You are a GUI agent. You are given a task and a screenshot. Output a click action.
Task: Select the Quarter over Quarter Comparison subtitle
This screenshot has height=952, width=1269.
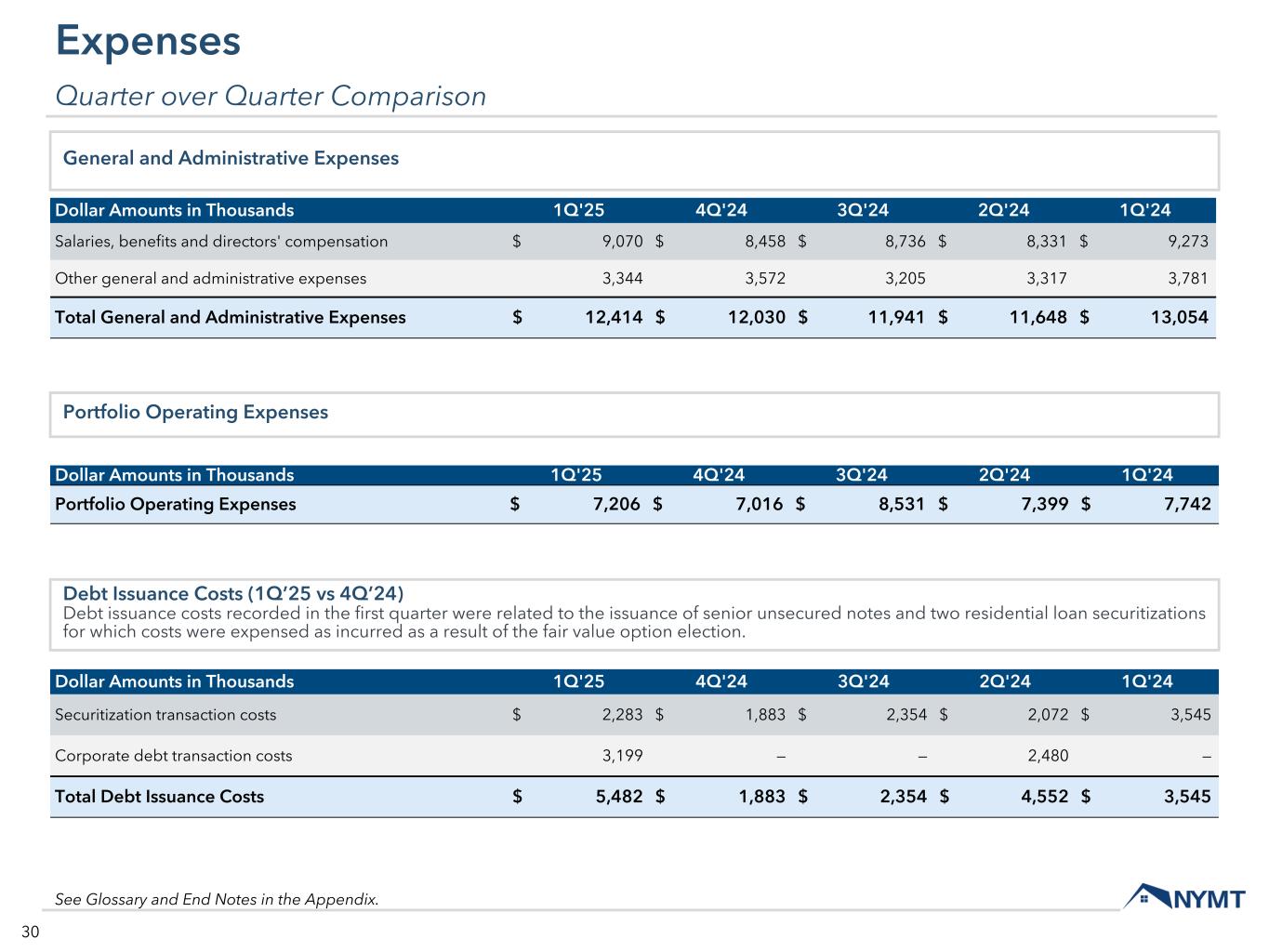(x=271, y=96)
